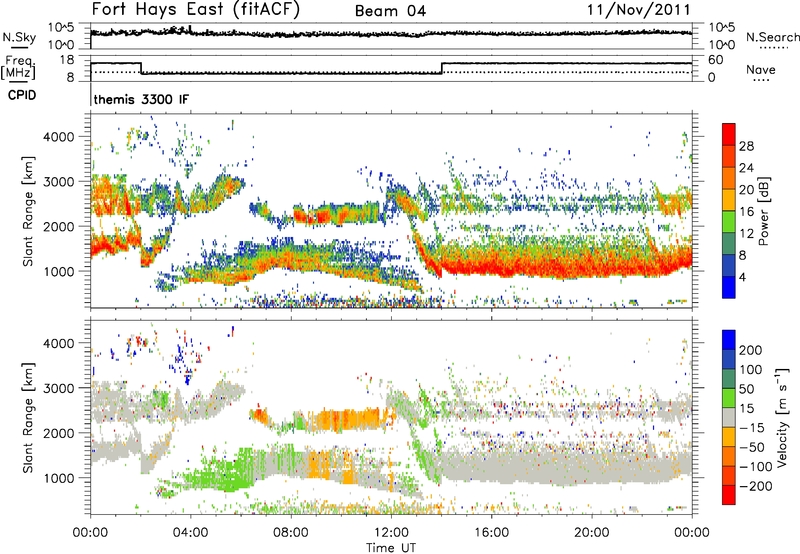Viewport: 800px width, 554px height.
Task: Click the "-15" label on Velocity colorbar
Action: point(752,428)
